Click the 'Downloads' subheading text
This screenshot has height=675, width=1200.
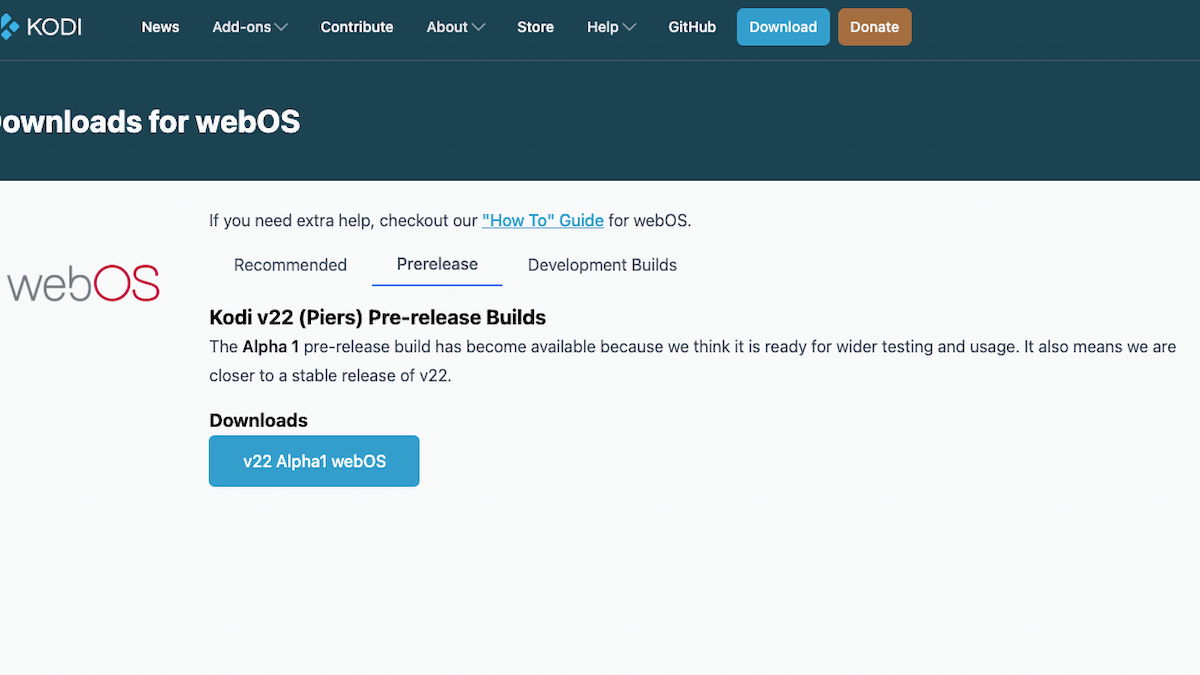tap(258, 421)
